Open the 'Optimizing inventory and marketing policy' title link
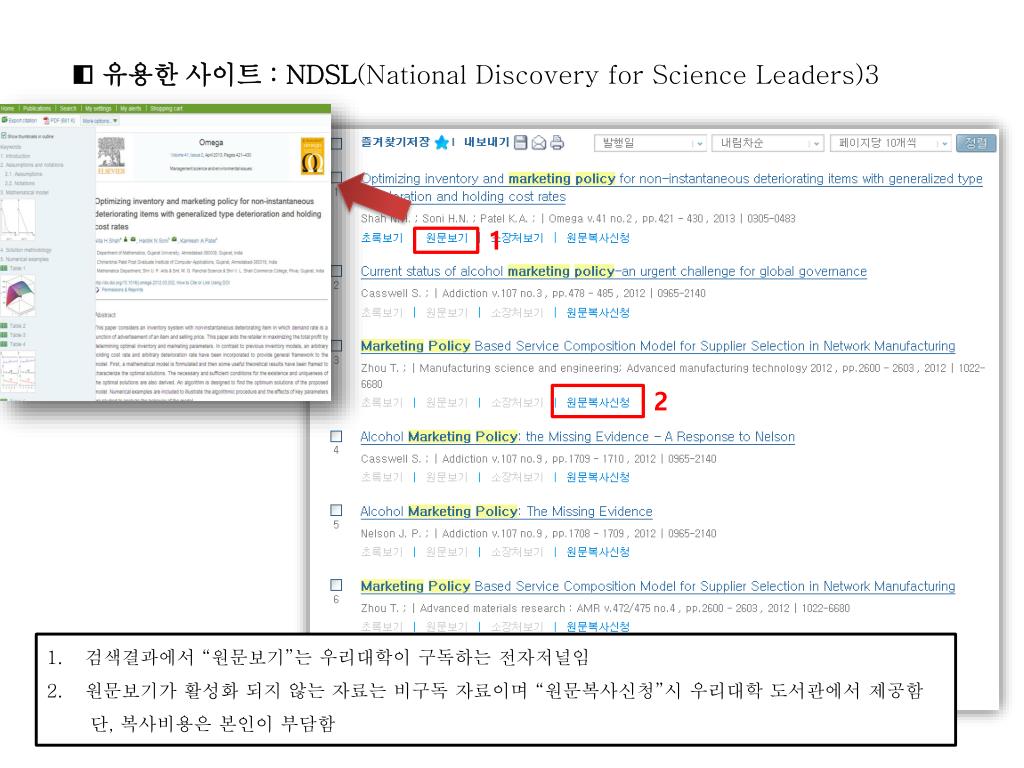This screenshot has height=768, width=1024. point(671,187)
